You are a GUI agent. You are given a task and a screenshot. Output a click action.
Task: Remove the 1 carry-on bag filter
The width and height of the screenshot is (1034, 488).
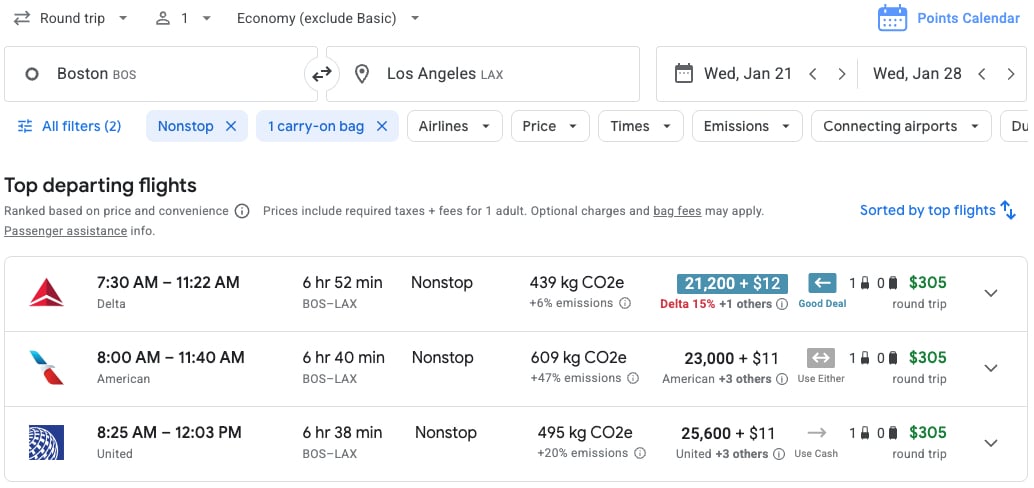coord(382,126)
